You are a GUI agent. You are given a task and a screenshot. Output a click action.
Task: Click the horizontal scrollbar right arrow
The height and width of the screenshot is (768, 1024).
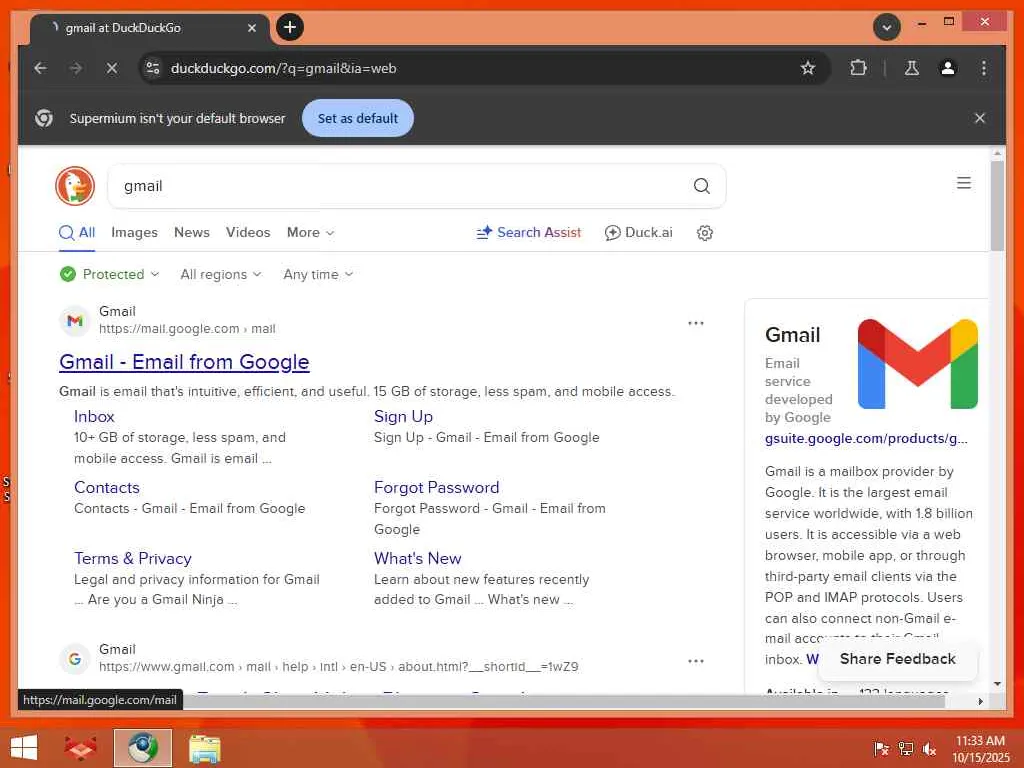[980, 701]
